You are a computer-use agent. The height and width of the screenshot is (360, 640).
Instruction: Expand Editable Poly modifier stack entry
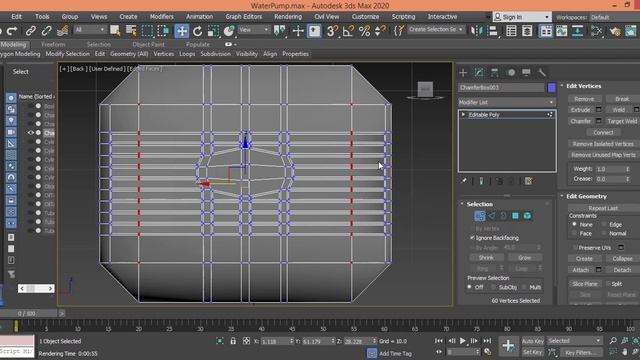(x=463, y=115)
